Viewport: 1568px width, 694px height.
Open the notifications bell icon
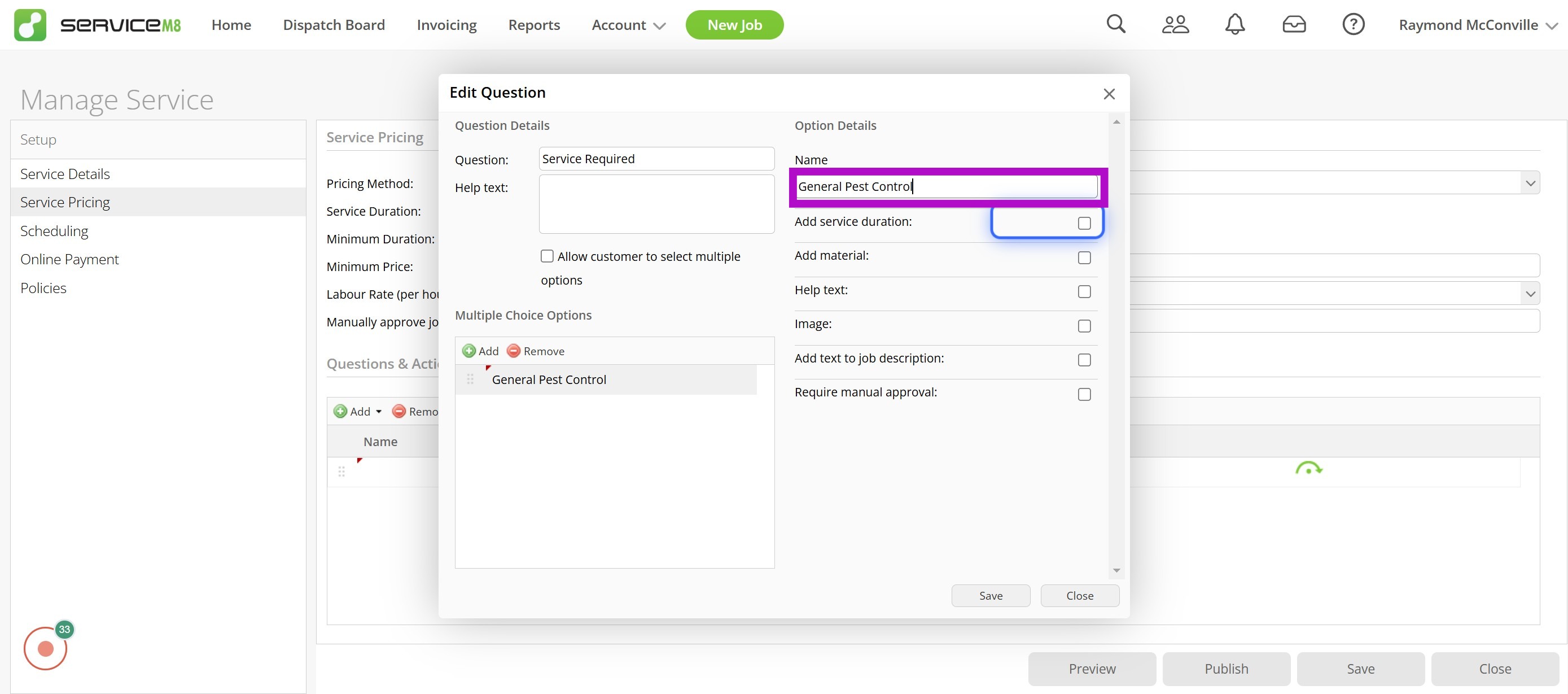pos(1234,24)
